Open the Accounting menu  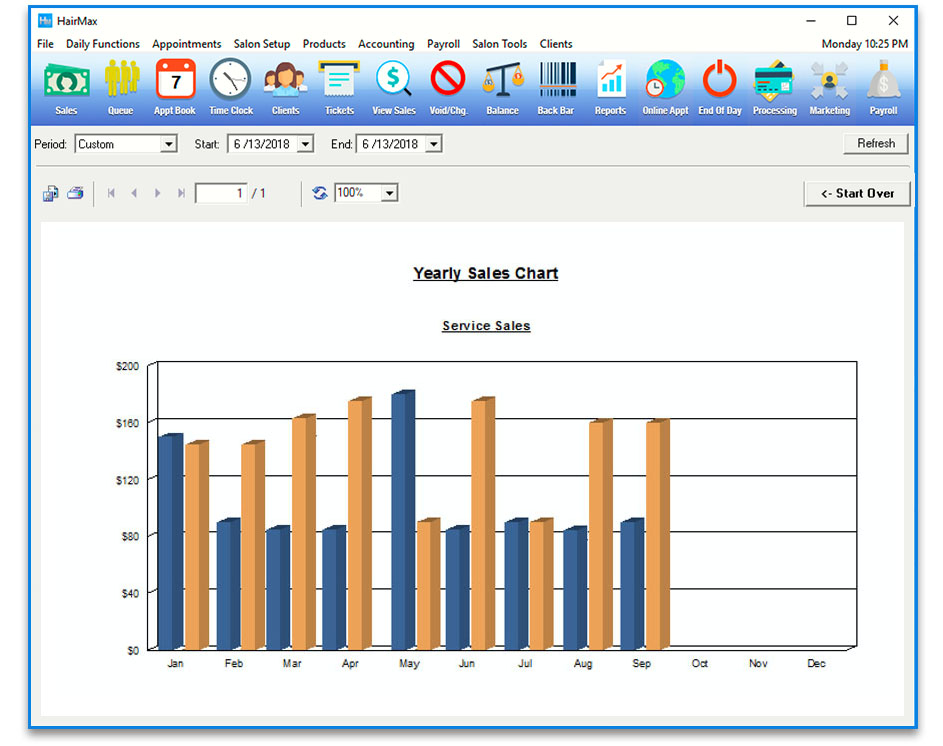[386, 44]
